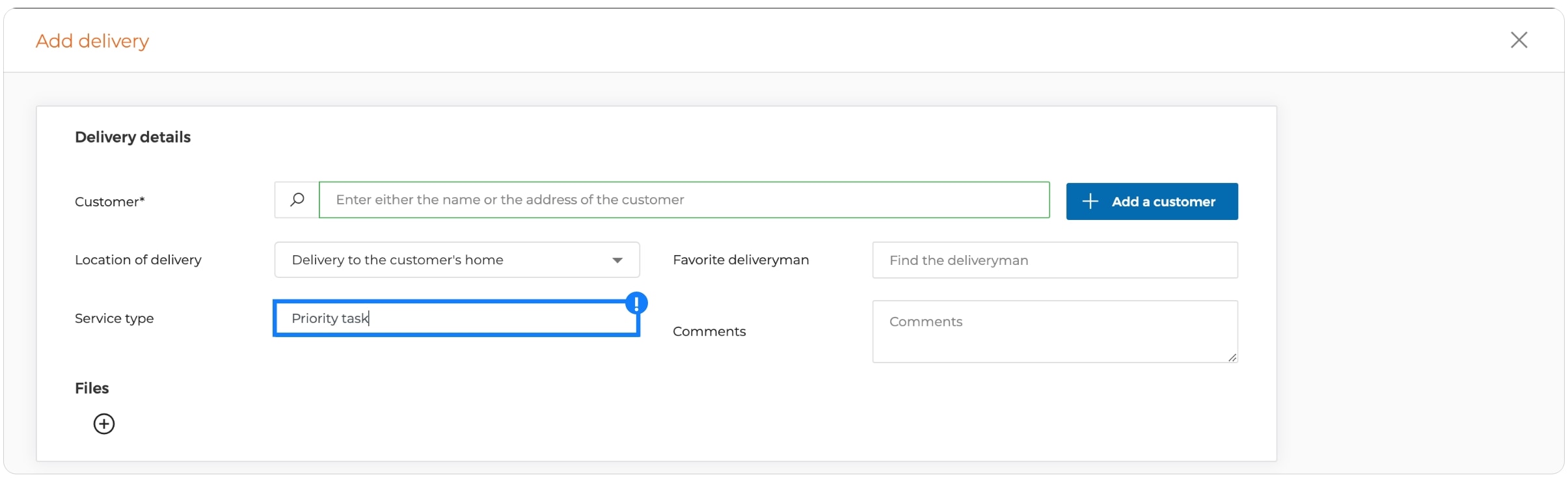Click the Find the deliveryman field
This screenshot has width=1568, height=481.
point(1055,260)
